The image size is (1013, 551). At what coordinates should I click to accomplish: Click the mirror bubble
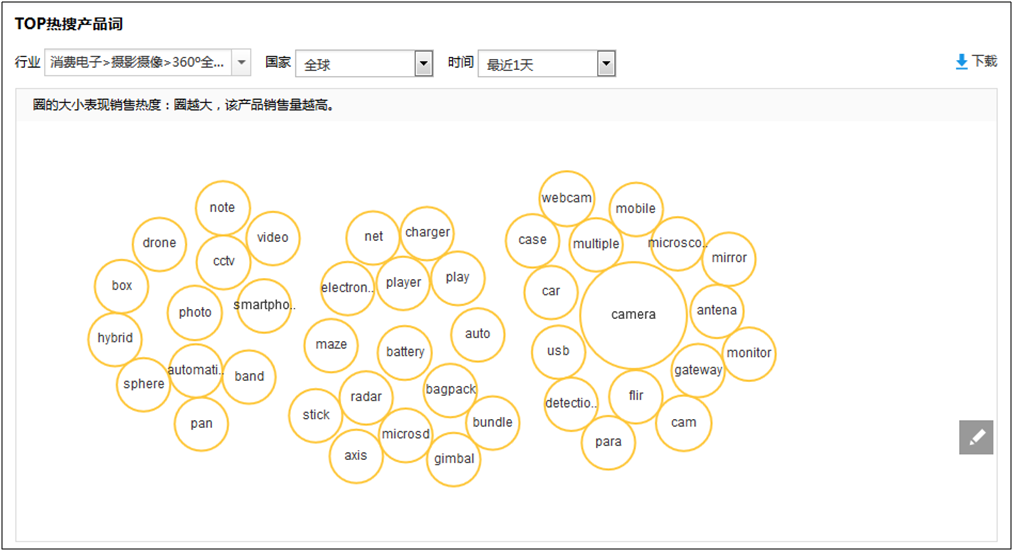pos(729,258)
